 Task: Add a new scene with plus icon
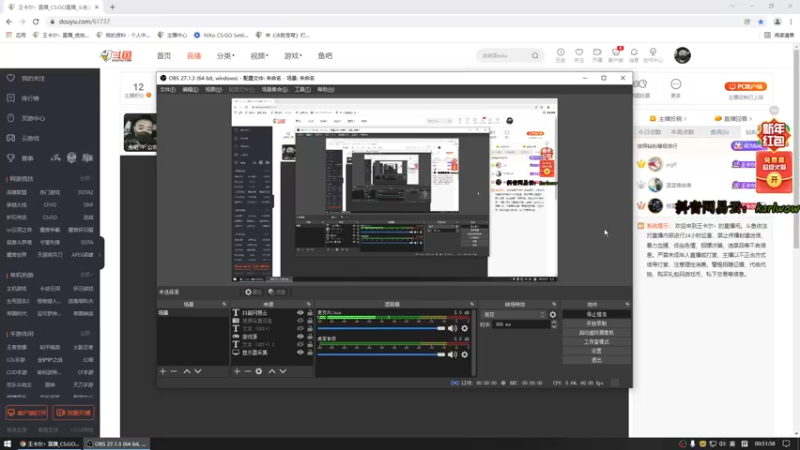pos(163,371)
